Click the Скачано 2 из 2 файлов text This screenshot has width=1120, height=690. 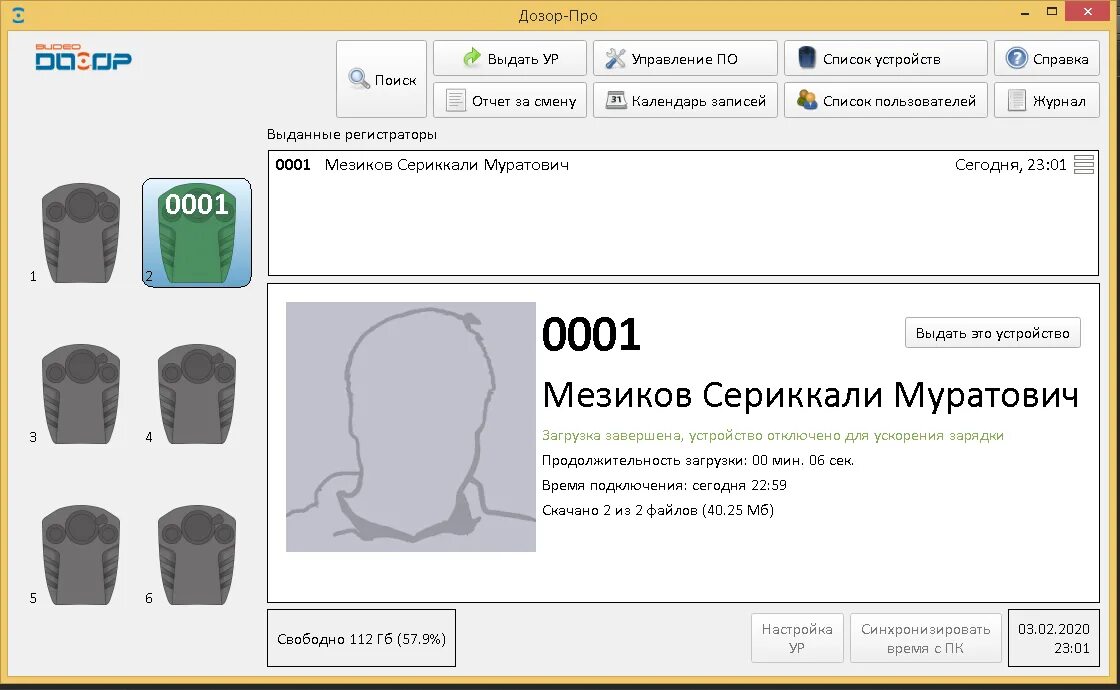tap(658, 510)
